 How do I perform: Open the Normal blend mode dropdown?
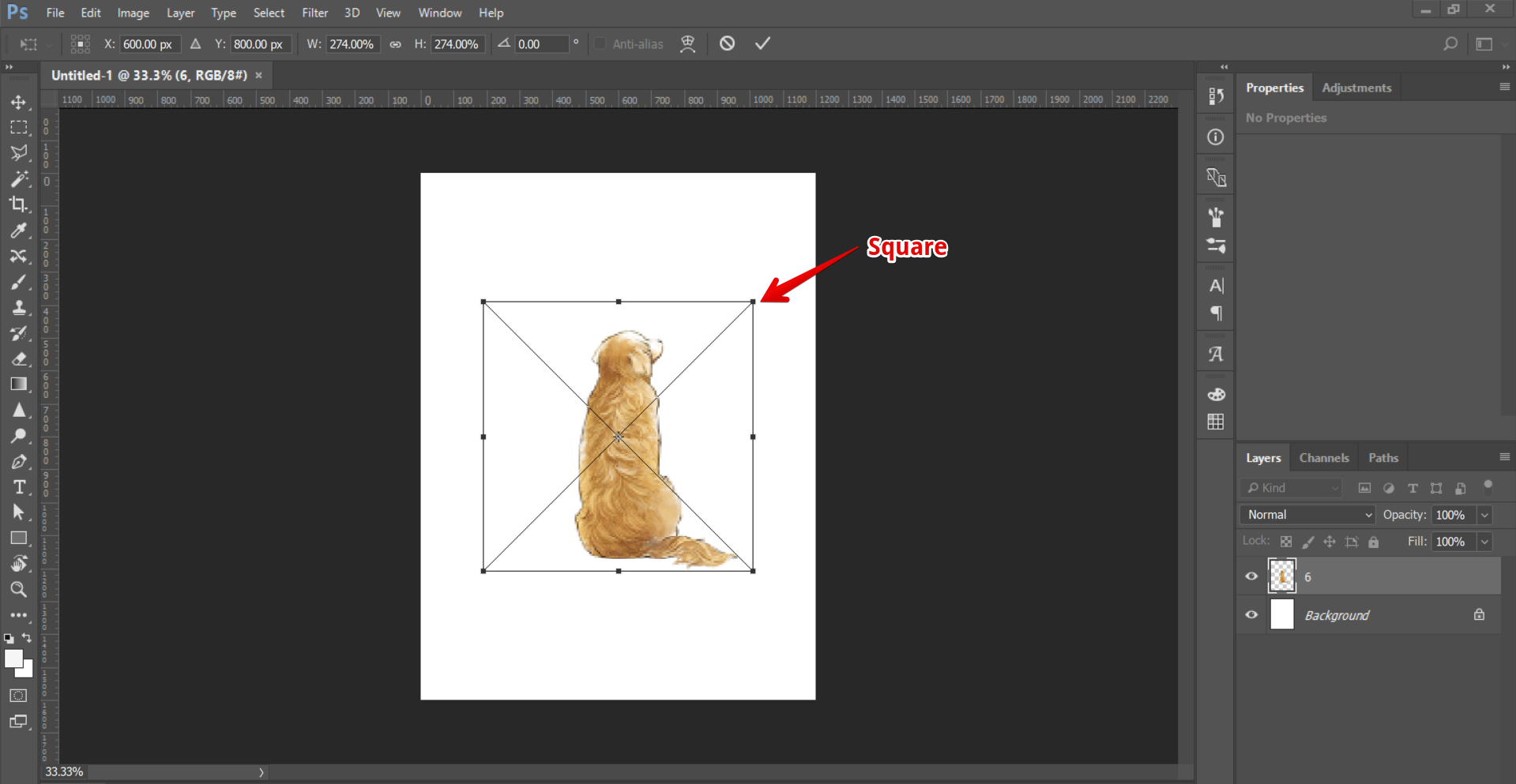(x=1307, y=515)
